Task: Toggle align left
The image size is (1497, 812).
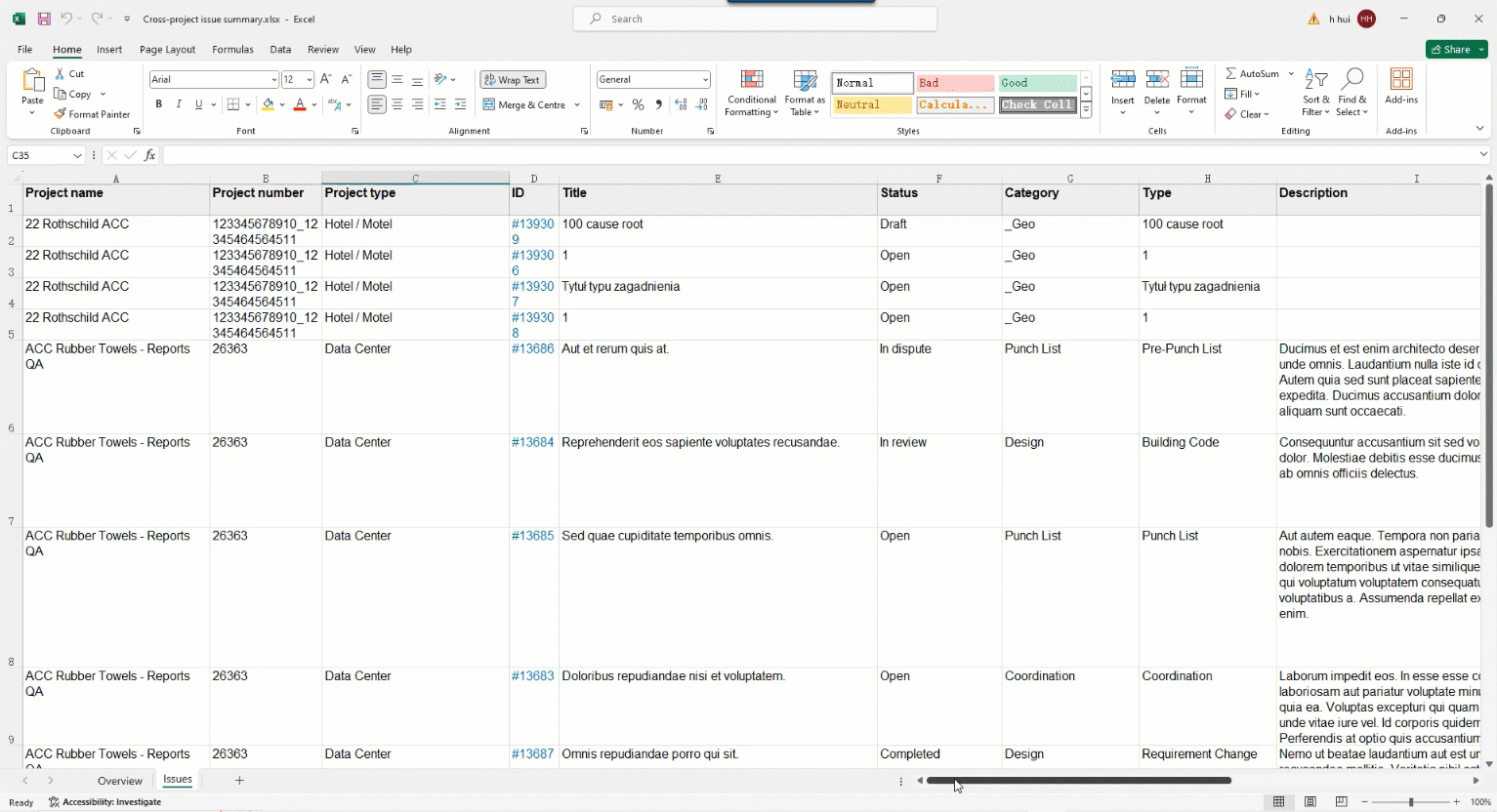Action: click(377, 104)
